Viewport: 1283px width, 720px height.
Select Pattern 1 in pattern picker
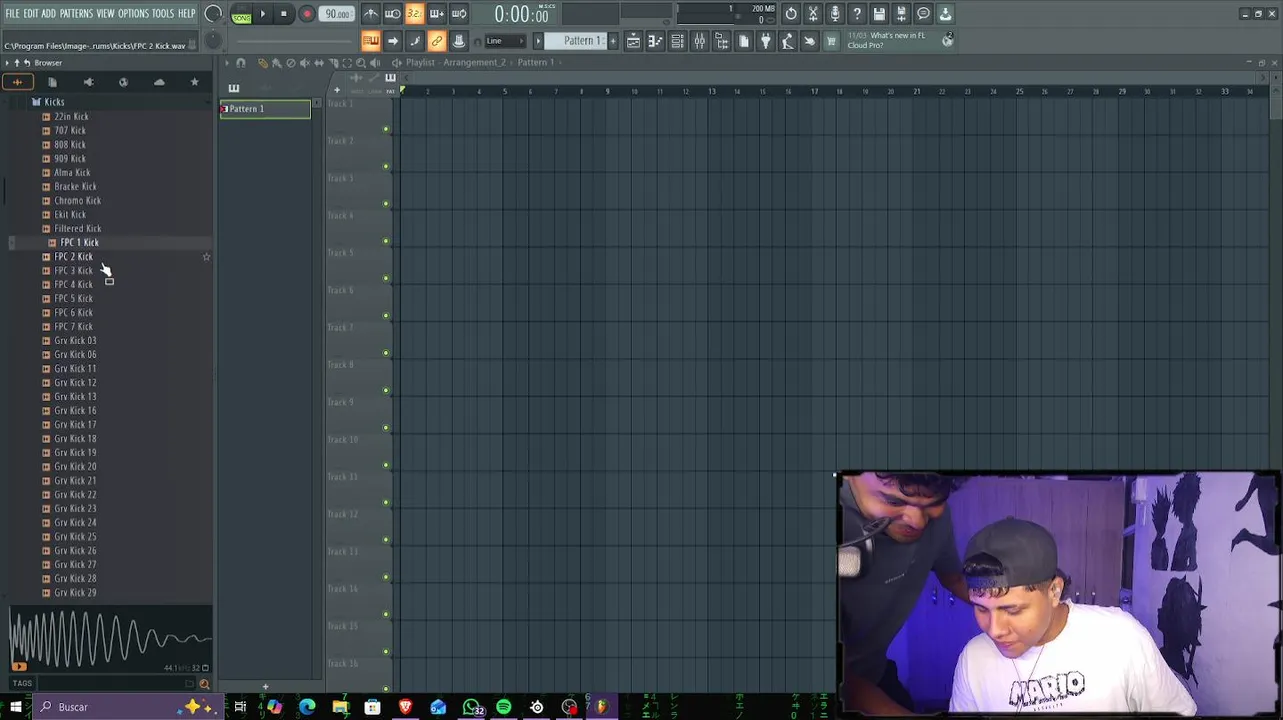(265, 109)
